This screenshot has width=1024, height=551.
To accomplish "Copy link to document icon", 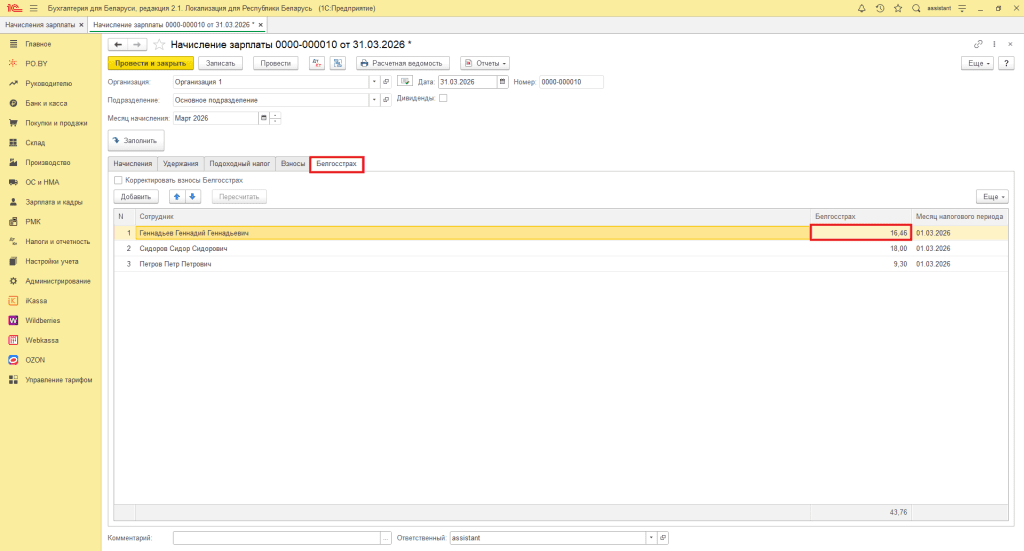I will pos(978,44).
